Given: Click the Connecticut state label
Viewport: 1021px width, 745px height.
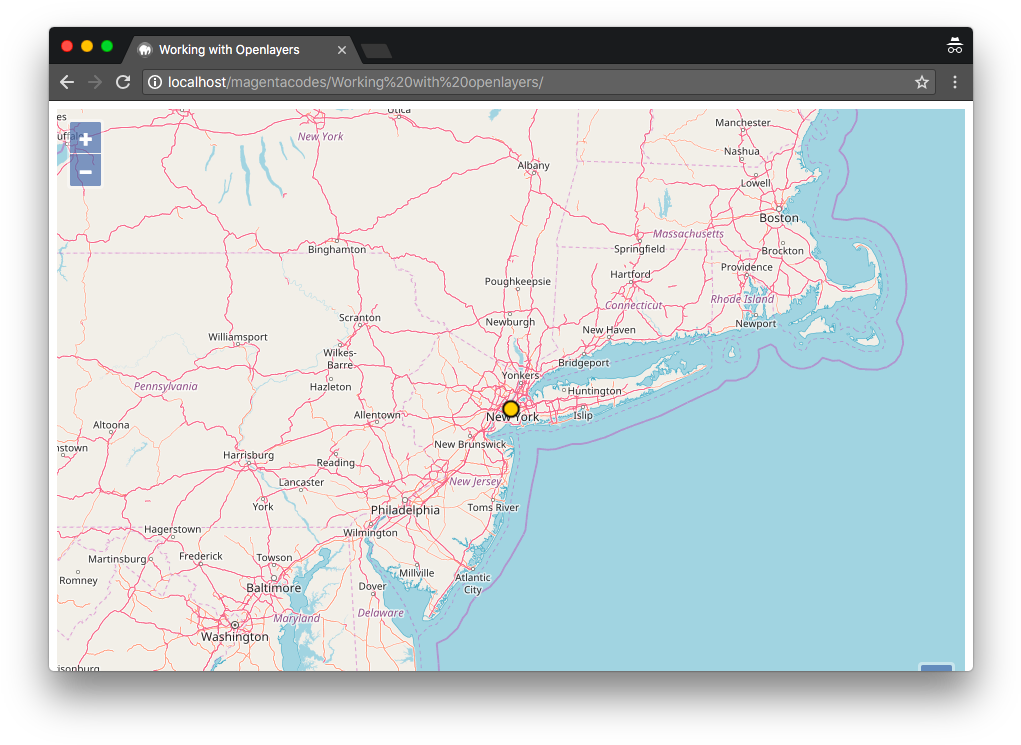Looking at the screenshot, I should (634, 305).
